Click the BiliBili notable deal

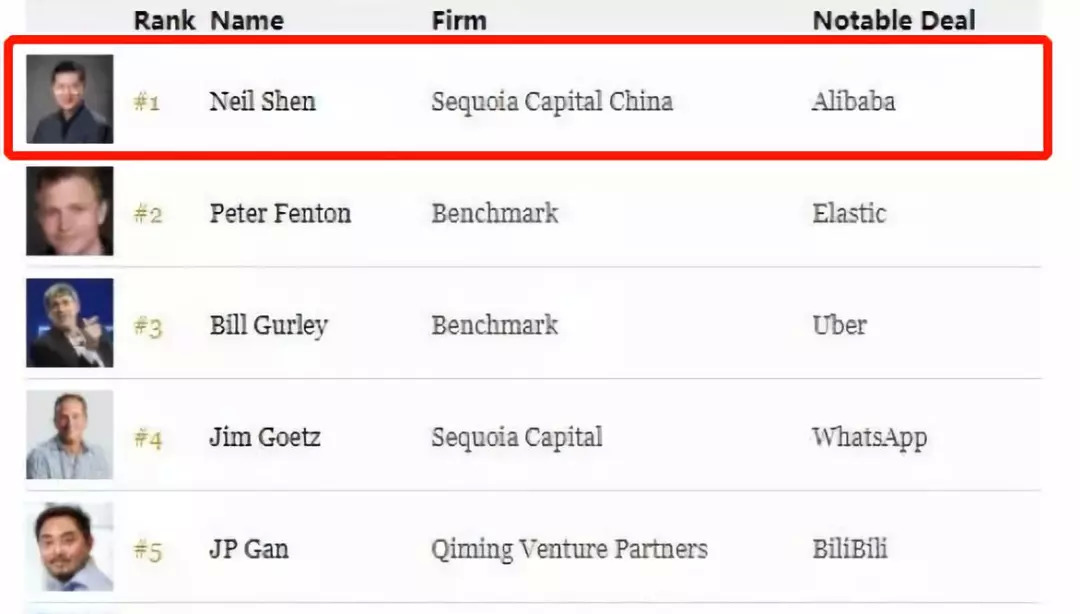click(x=849, y=550)
